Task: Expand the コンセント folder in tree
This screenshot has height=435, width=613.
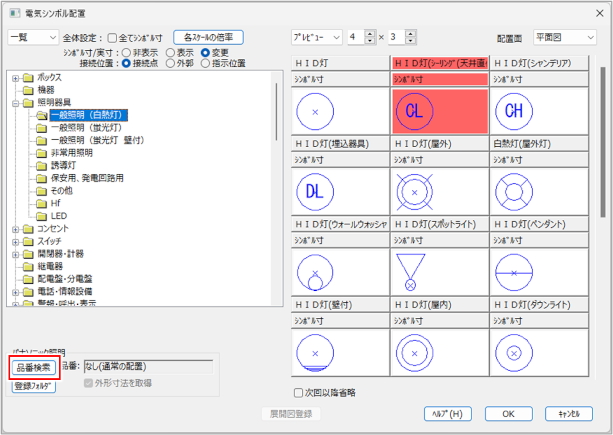Action: [15, 229]
